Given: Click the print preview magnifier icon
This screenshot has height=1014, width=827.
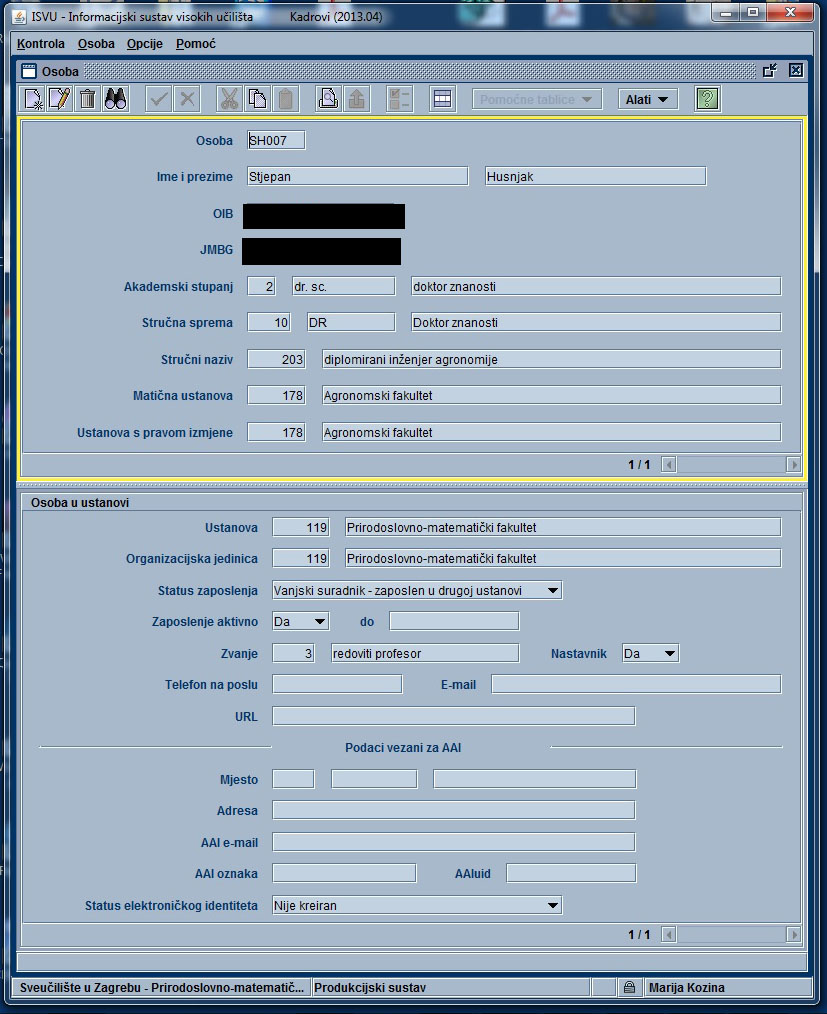Looking at the screenshot, I should point(328,99).
